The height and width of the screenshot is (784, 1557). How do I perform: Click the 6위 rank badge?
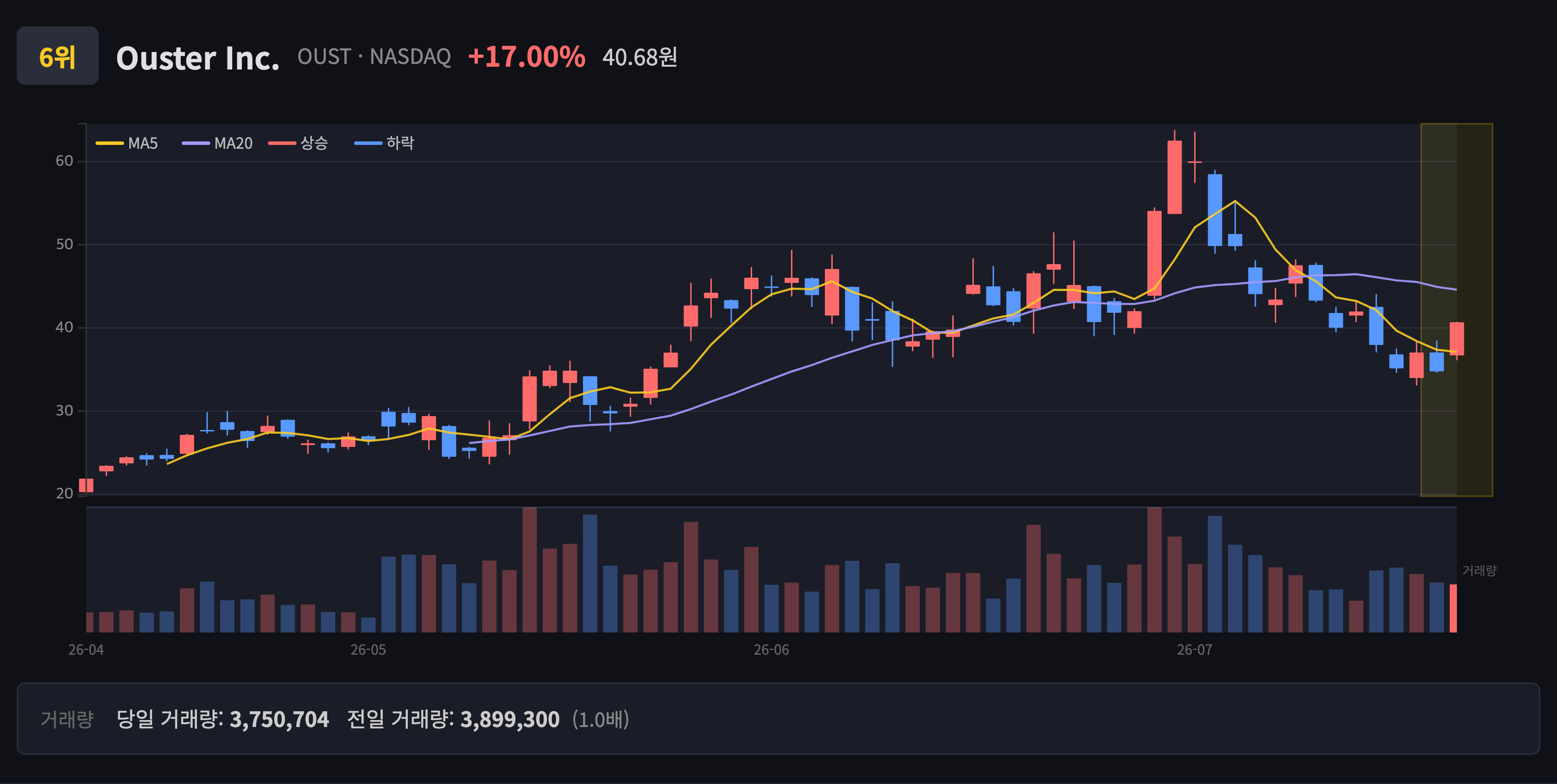click(57, 56)
